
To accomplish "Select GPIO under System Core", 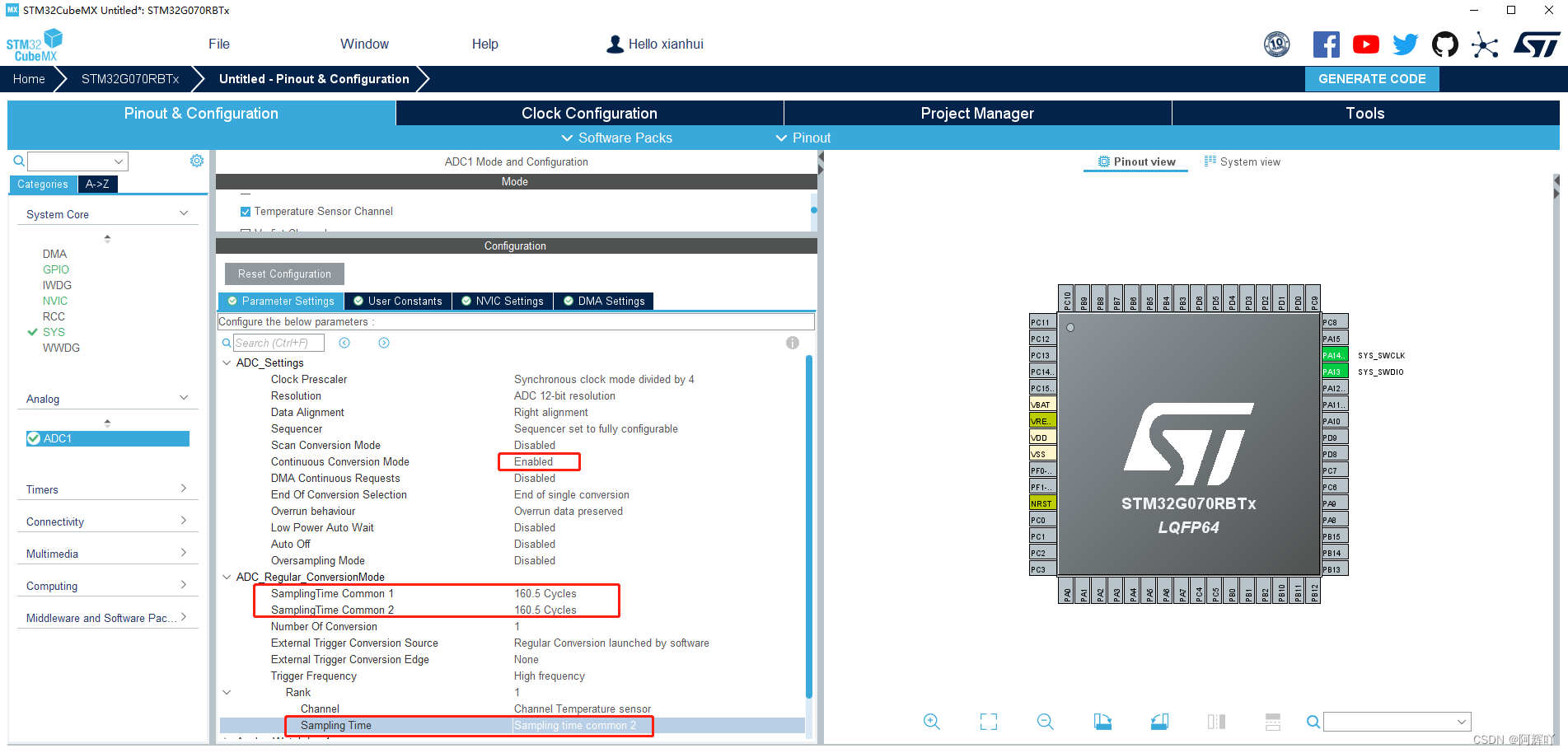I will tap(56, 269).
